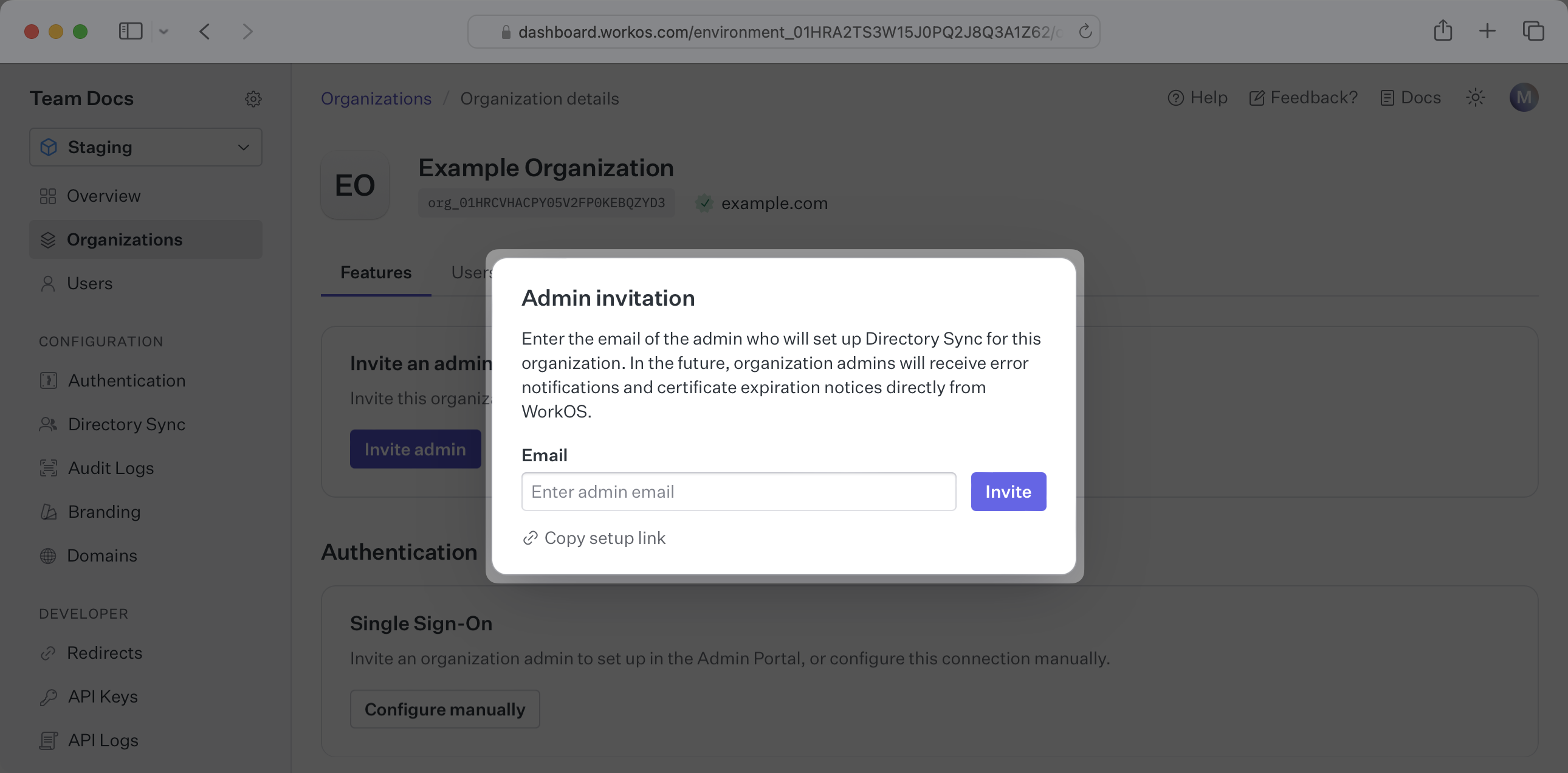Click the Organizations icon in sidebar
This screenshot has height=773, width=1568.
click(x=47, y=241)
